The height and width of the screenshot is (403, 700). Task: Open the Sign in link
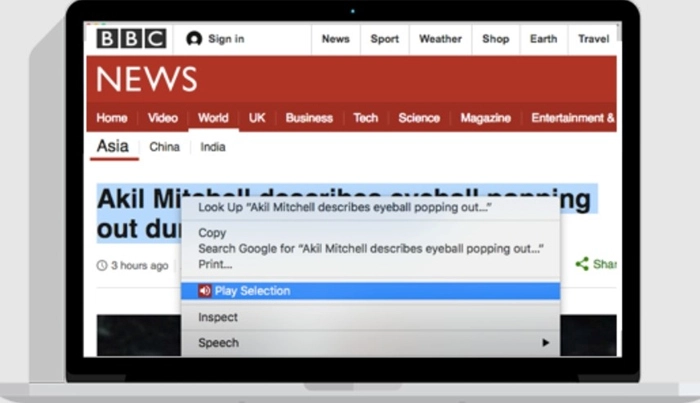(x=226, y=39)
